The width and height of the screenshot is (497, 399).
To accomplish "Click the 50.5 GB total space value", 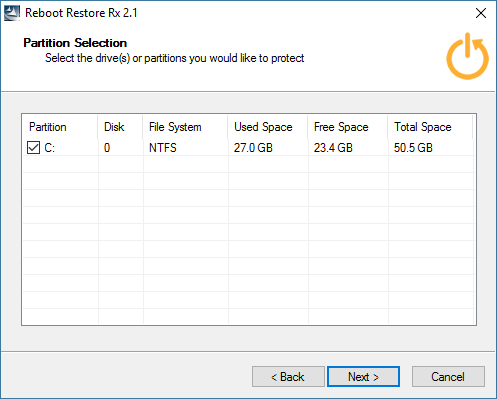I will point(413,148).
